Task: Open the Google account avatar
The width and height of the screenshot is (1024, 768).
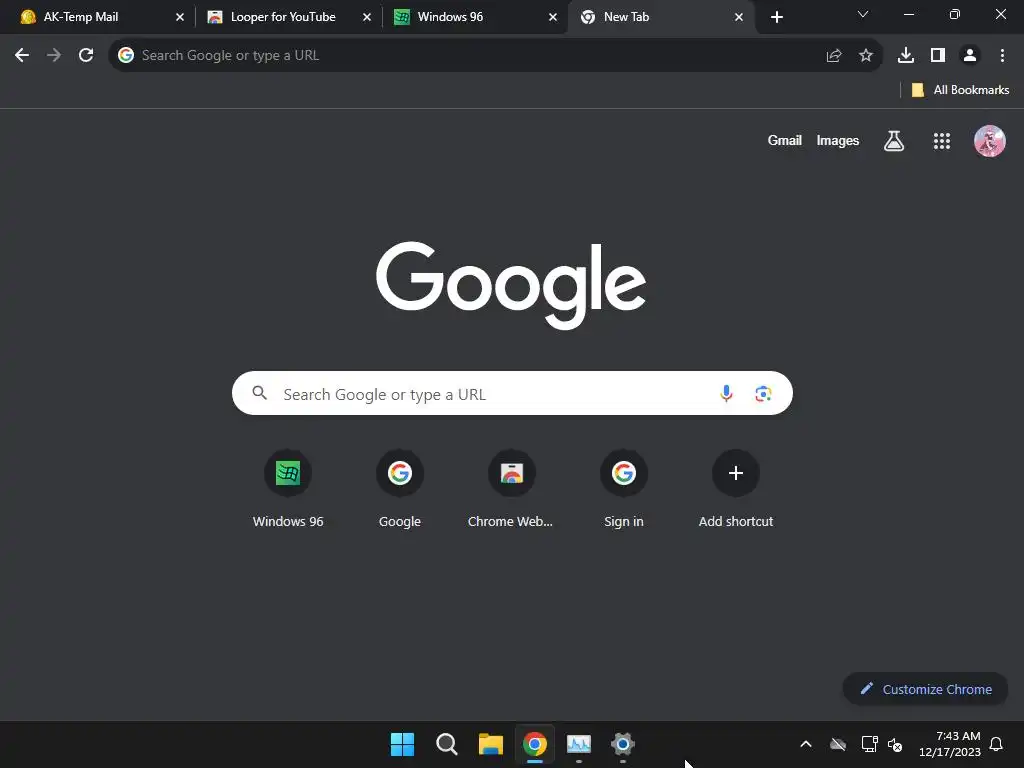Action: (990, 140)
